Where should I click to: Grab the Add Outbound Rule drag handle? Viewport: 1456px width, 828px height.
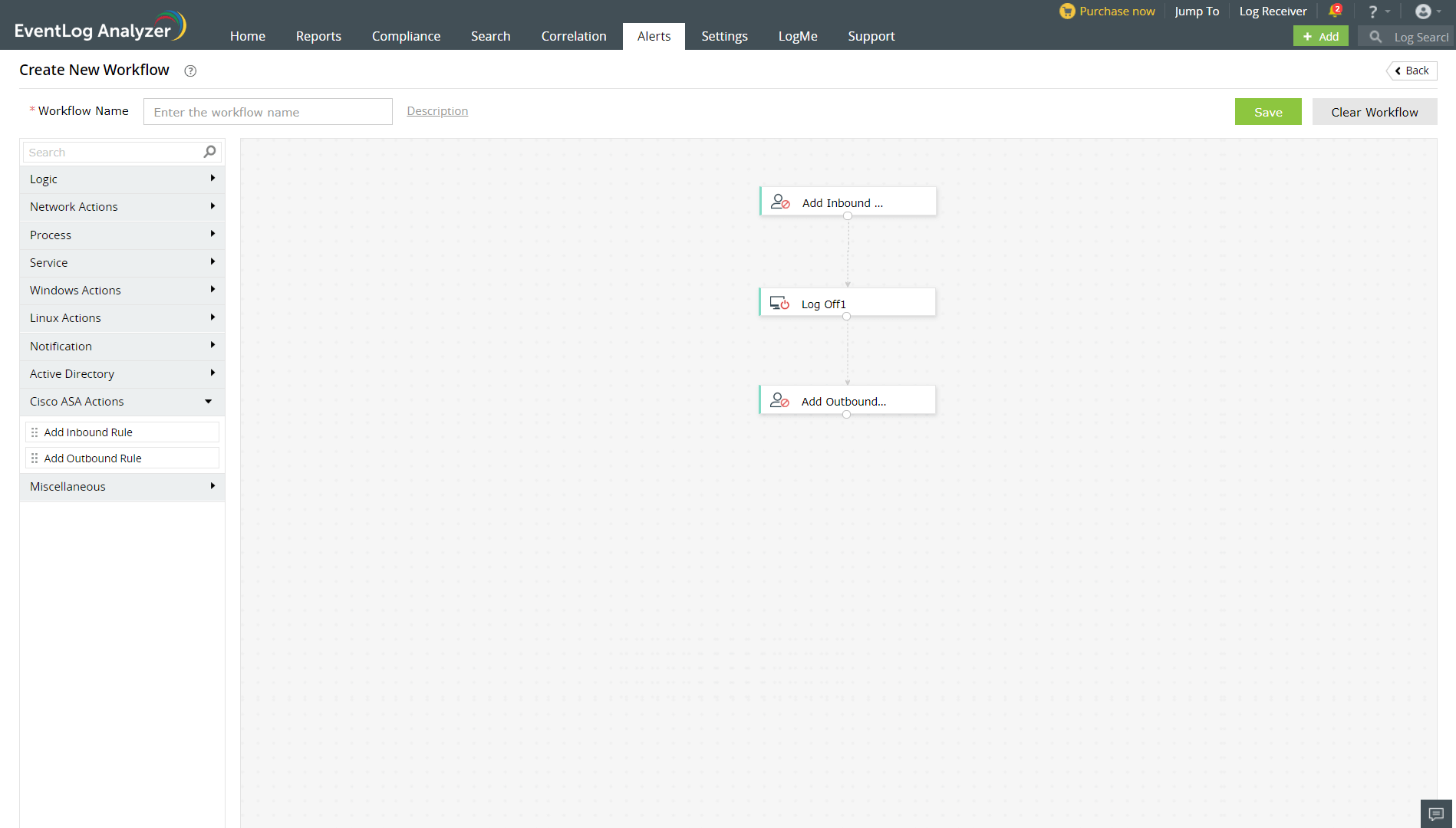35,458
